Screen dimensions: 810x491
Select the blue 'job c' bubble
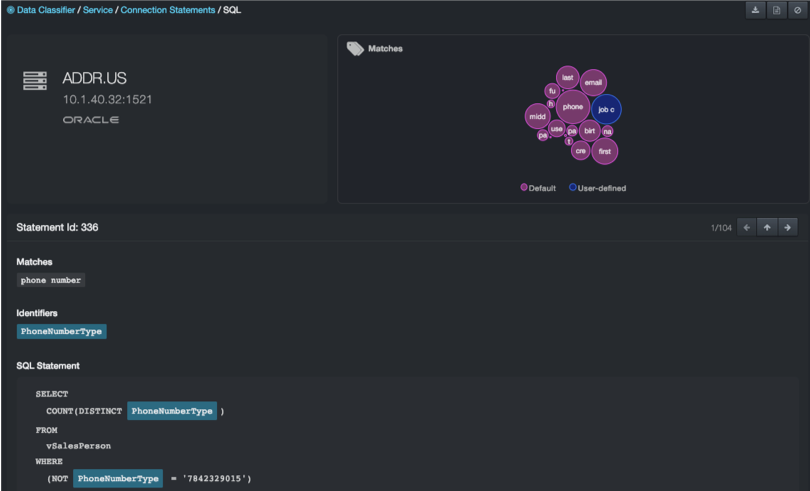click(606, 109)
